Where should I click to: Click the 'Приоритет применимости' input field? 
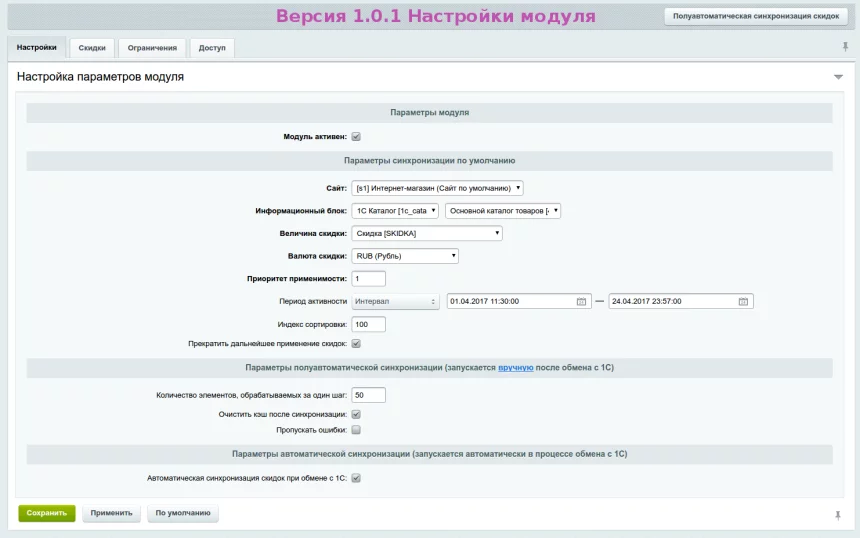pos(368,278)
